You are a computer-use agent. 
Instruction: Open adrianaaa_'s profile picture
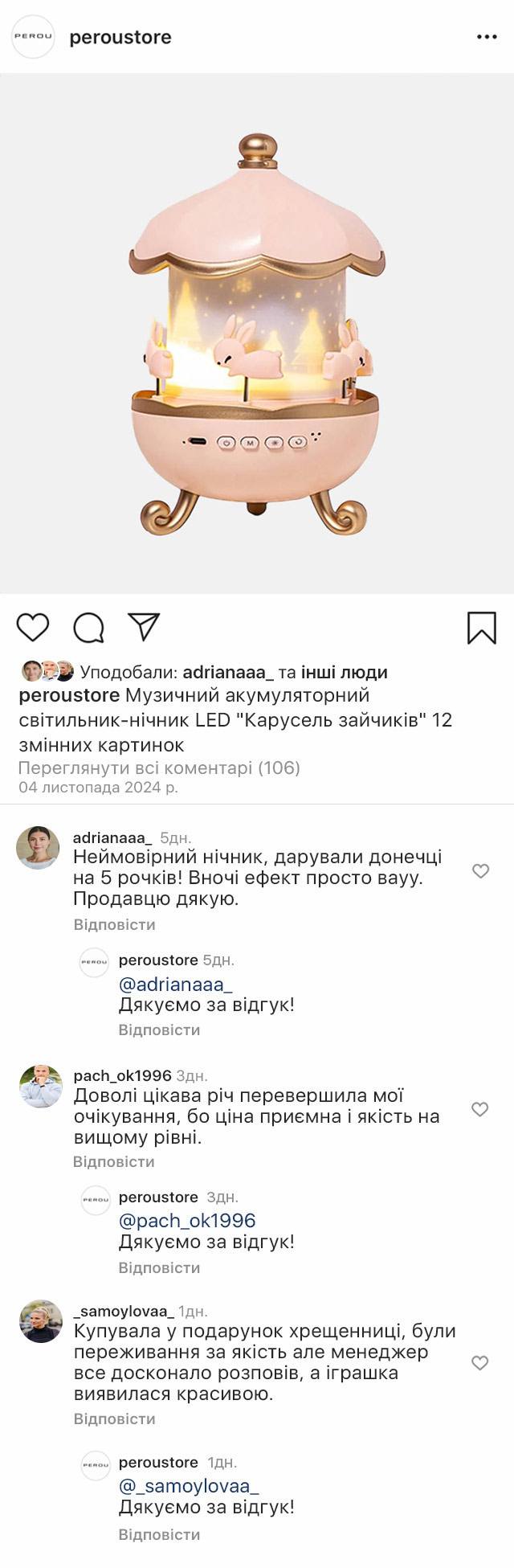tap(38, 848)
